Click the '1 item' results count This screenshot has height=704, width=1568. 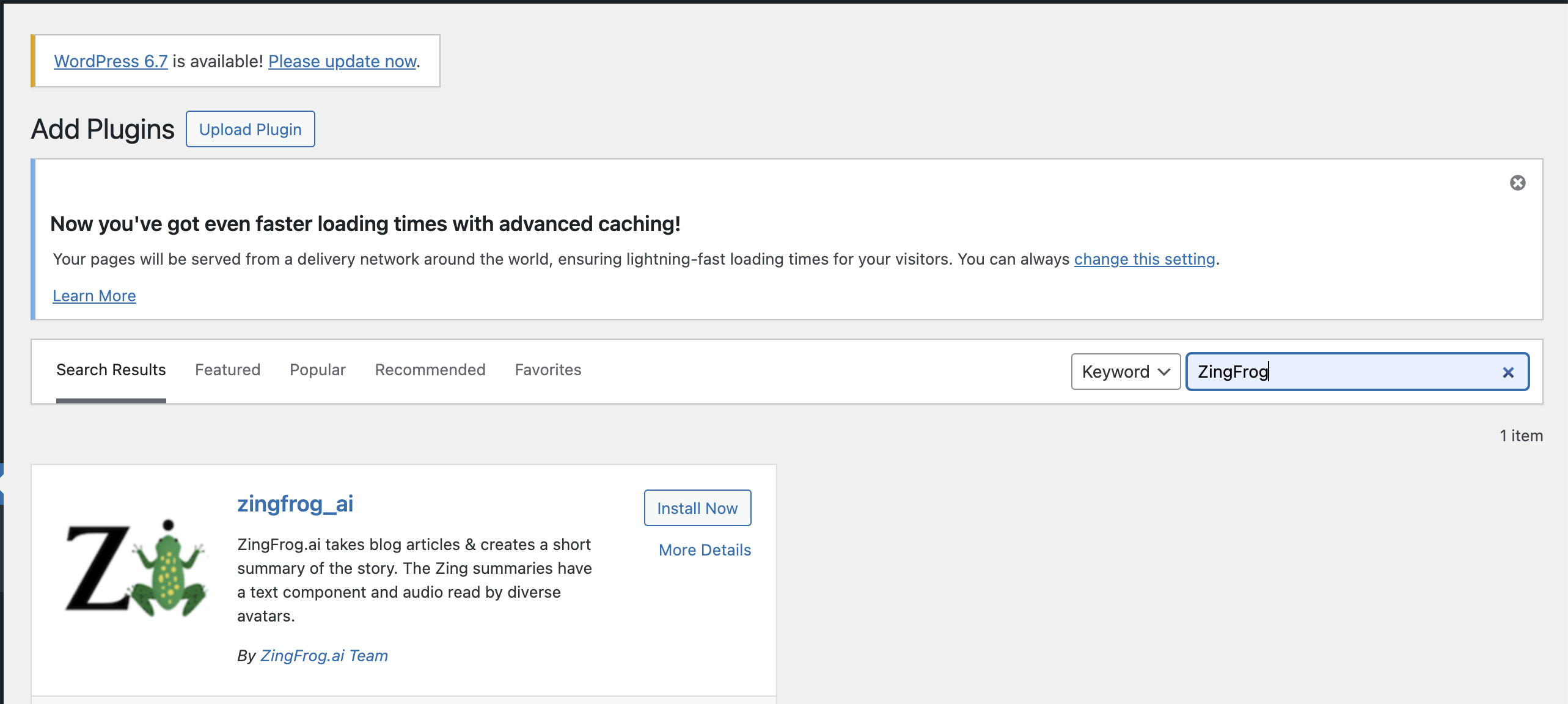point(1521,436)
